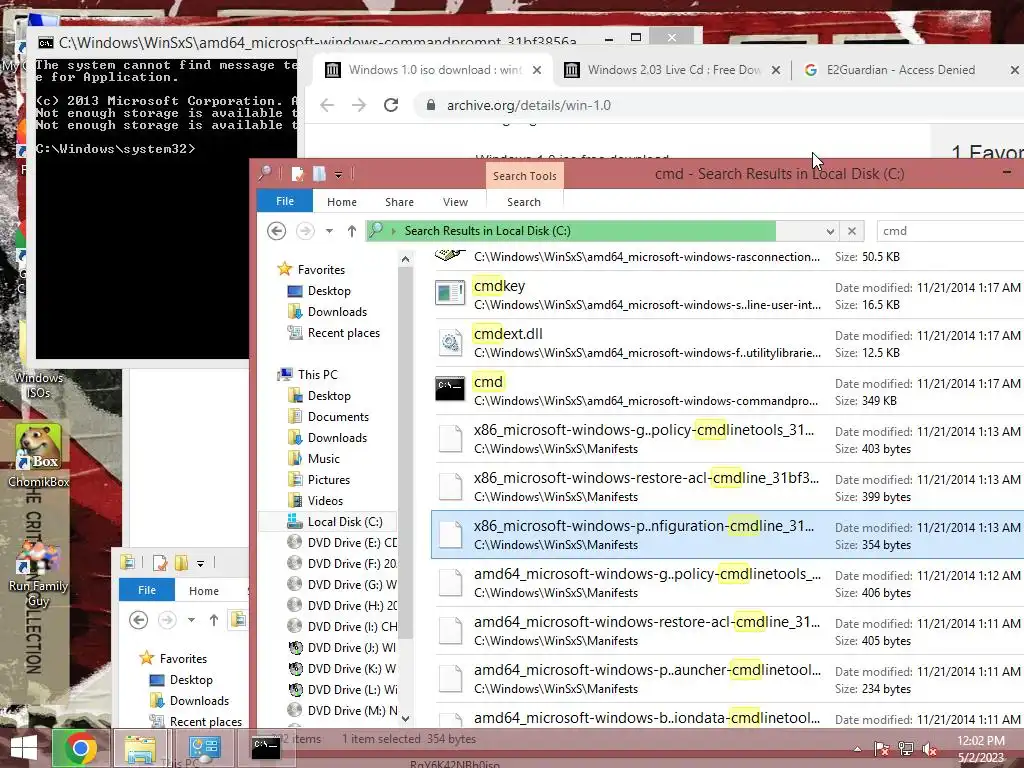Open Run Family Guy desktop shortcut

tap(39, 575)
